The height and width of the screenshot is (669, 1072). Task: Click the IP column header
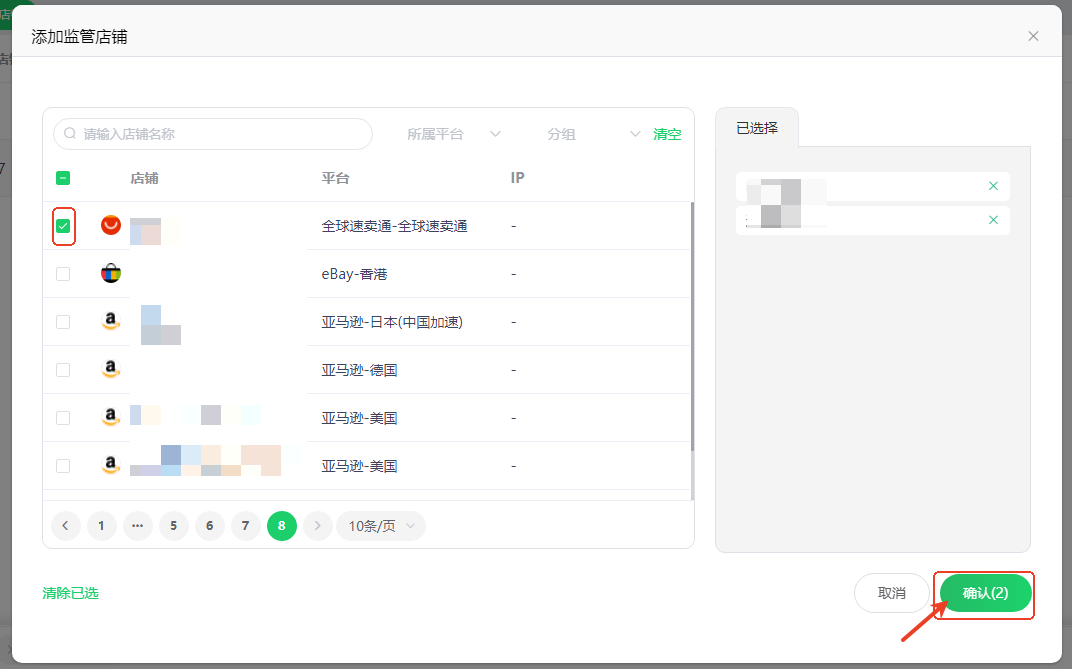click(518, 178)
